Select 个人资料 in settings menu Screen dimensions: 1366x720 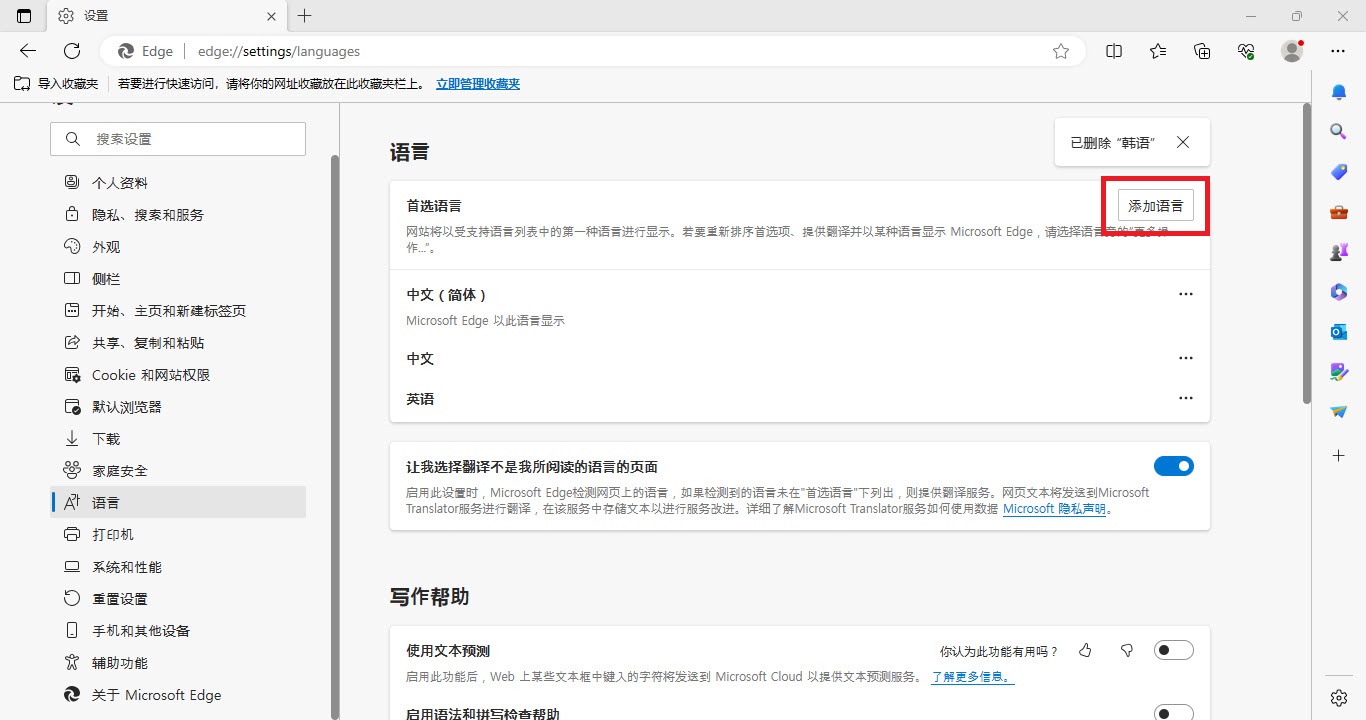coord(178,183)
